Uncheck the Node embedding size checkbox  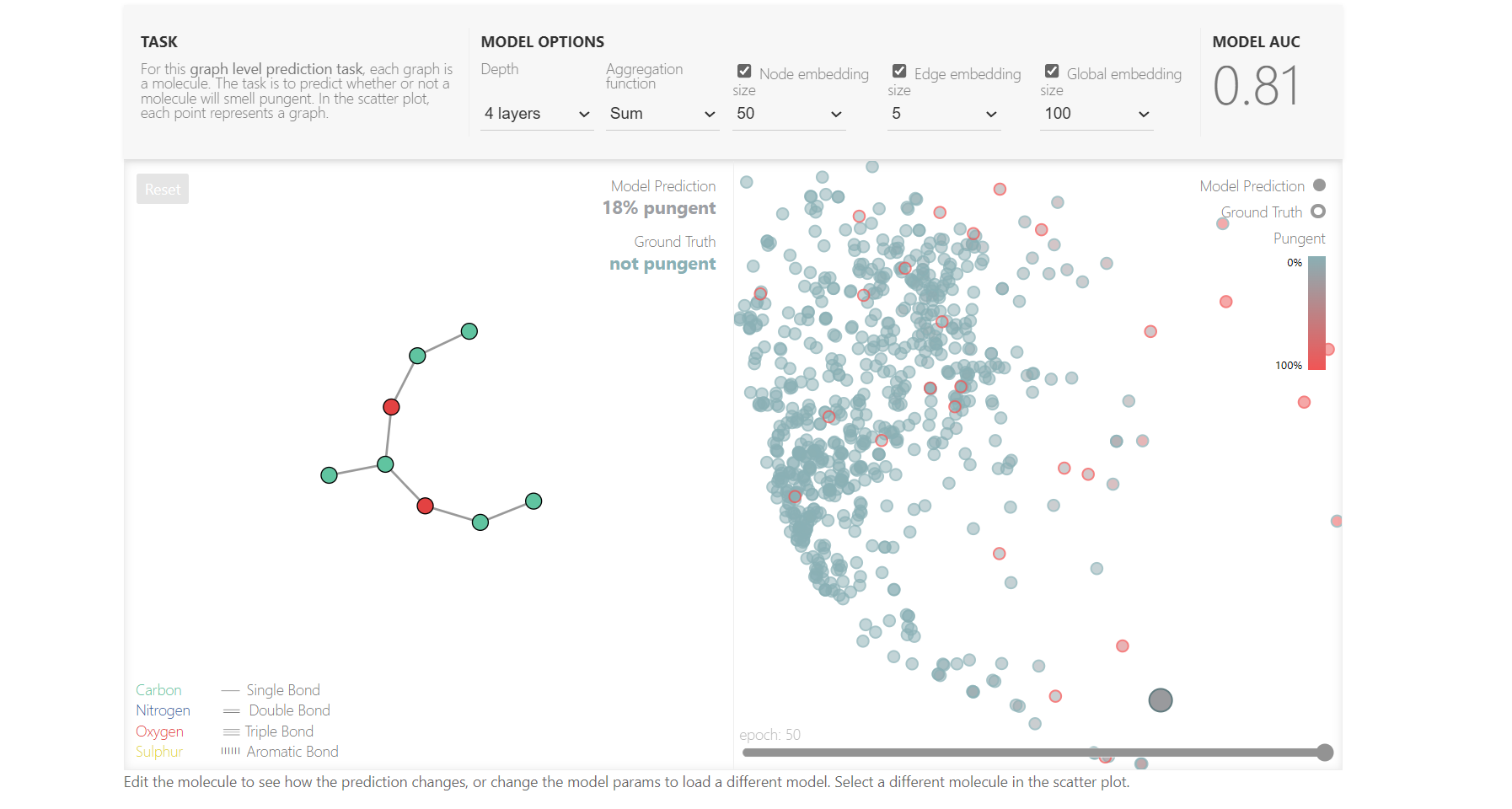click(x=744, y=72)
